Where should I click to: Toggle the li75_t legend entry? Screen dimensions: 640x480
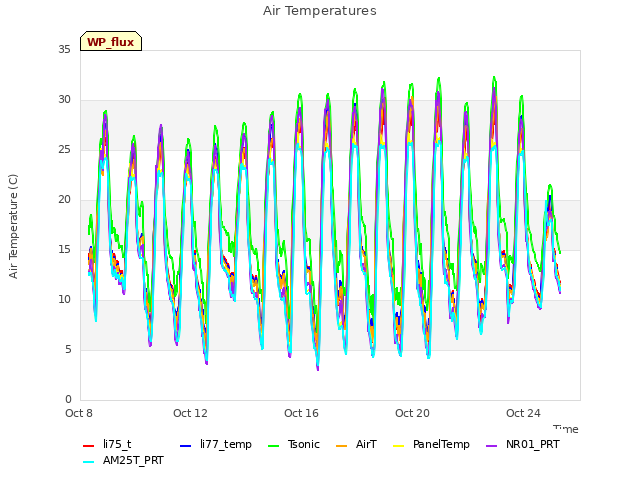pos(107,444)
